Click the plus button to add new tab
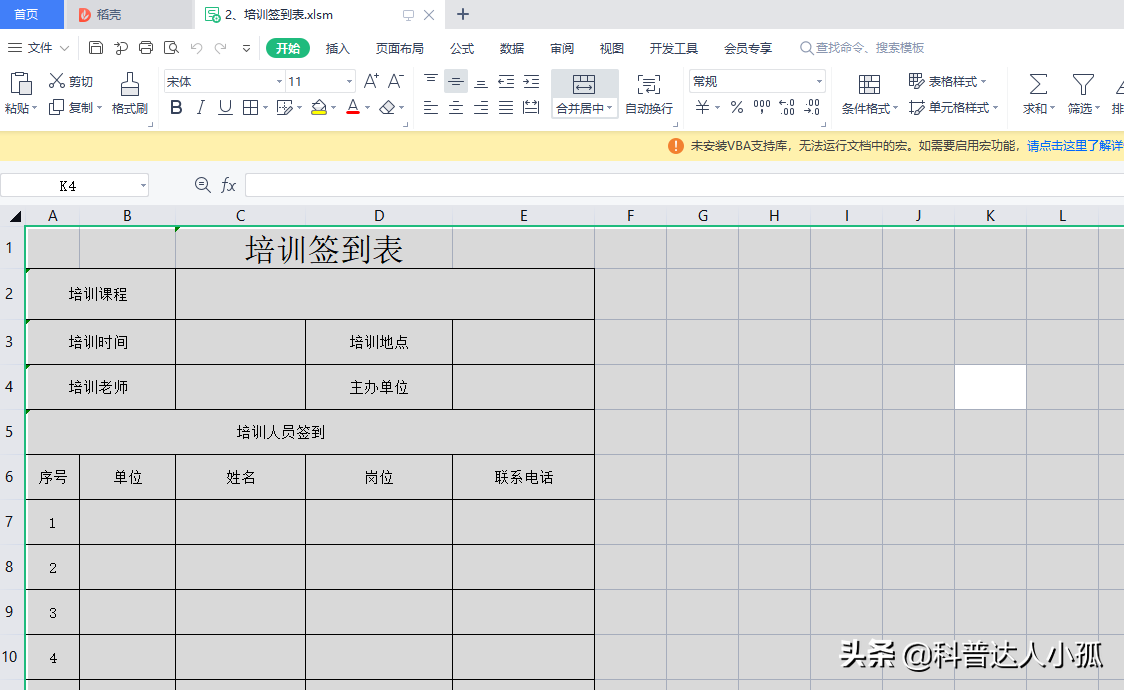The height and width of the screenshot is (690, 1124). (x=463, y=14)
